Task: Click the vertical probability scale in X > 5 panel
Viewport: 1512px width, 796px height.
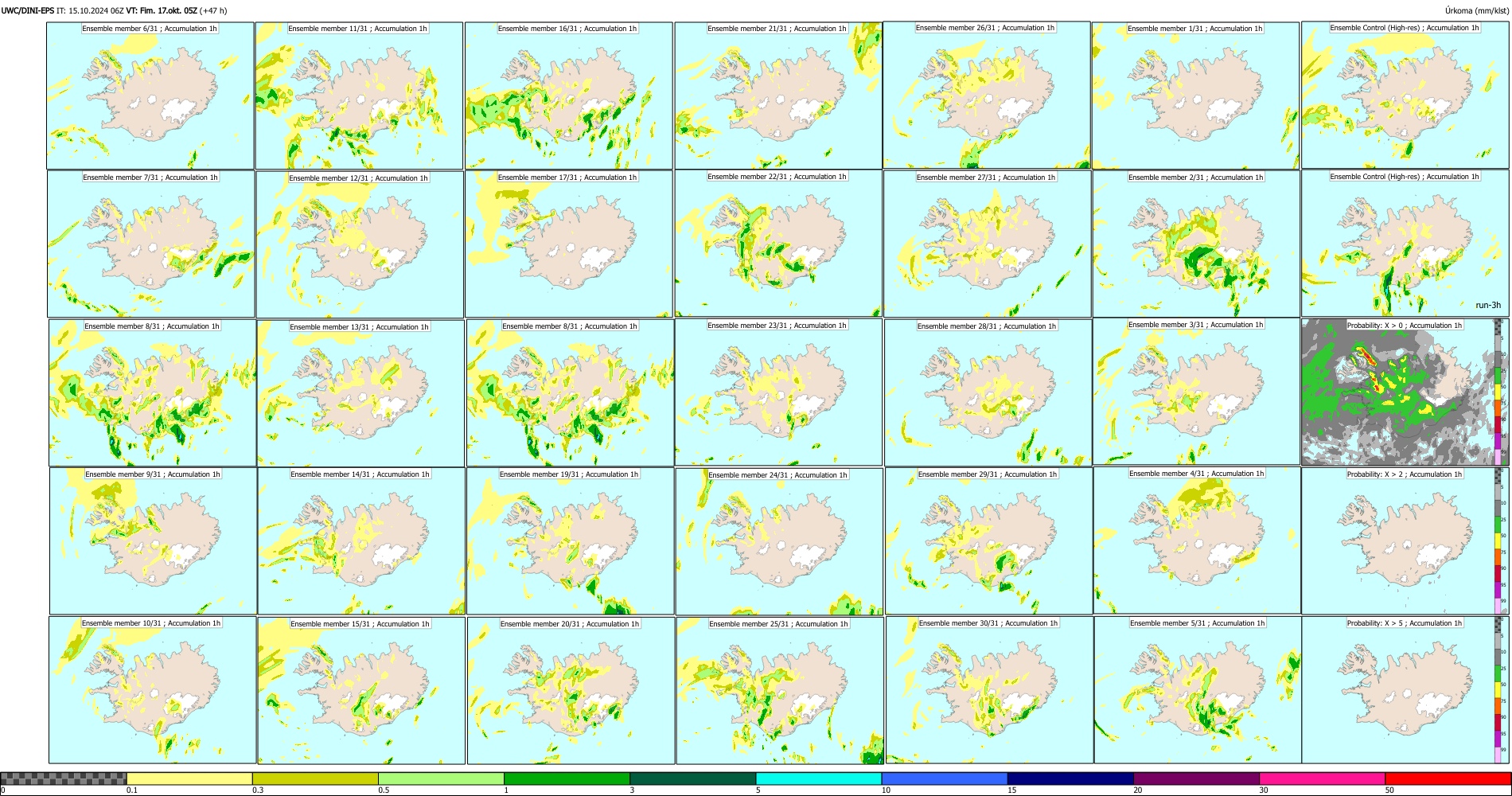Action: click(x=1499, y=690)
